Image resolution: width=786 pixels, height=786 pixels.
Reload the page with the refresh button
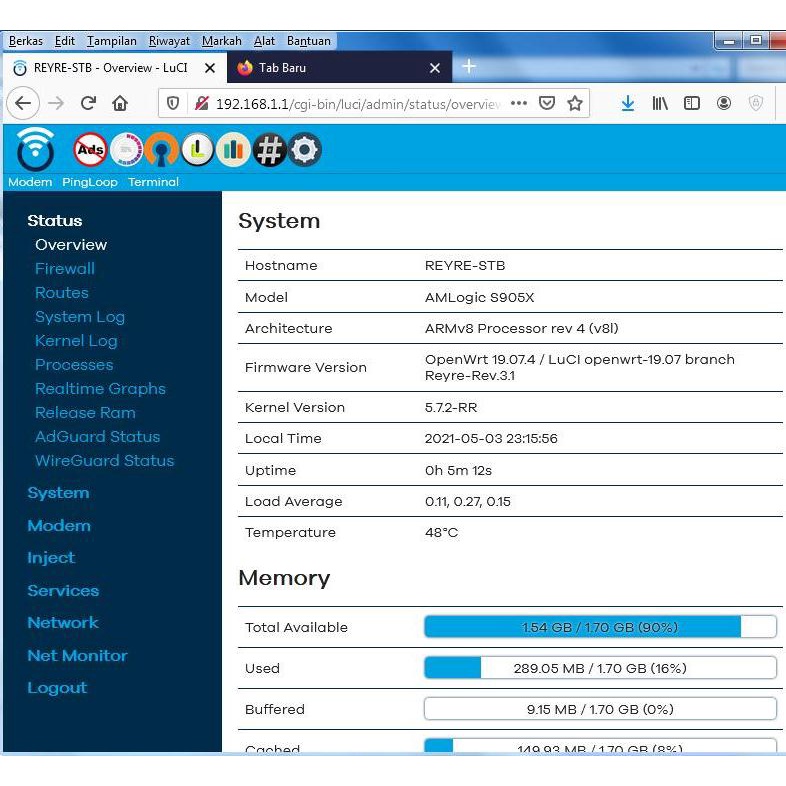point(88,103)
